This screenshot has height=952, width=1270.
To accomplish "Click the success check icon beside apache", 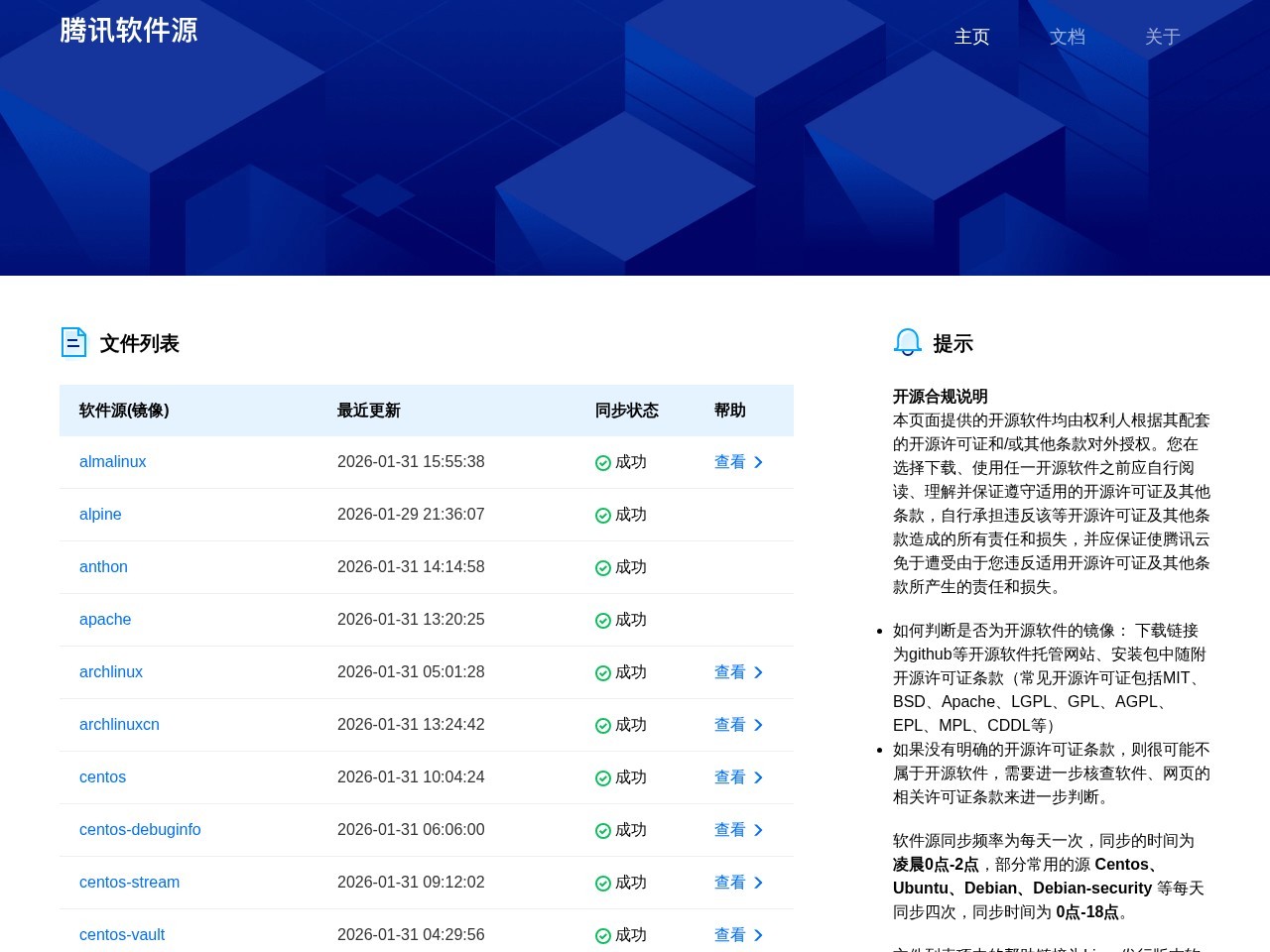I will point(602,620).
